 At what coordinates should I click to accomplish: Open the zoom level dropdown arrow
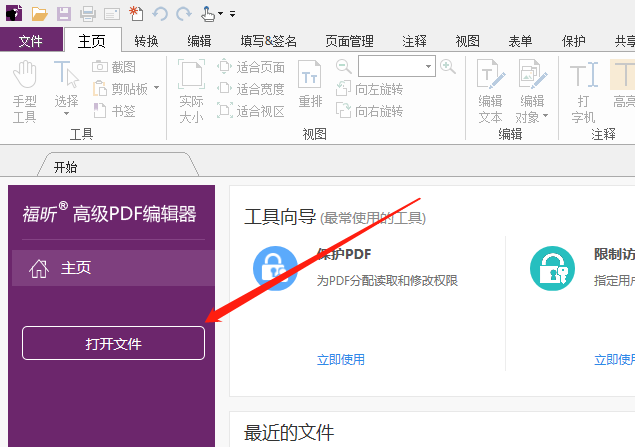428,66
